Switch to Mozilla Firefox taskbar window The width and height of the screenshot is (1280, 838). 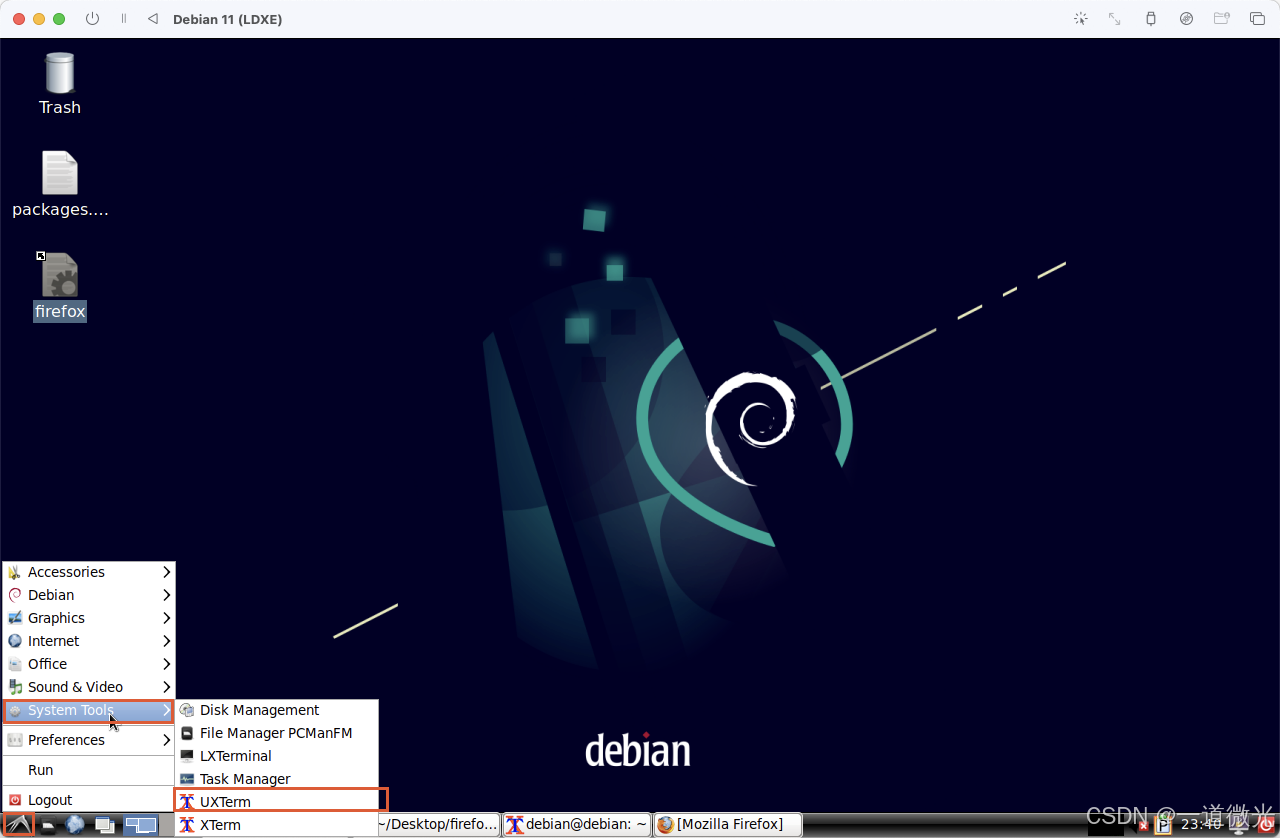pos(729,825)
